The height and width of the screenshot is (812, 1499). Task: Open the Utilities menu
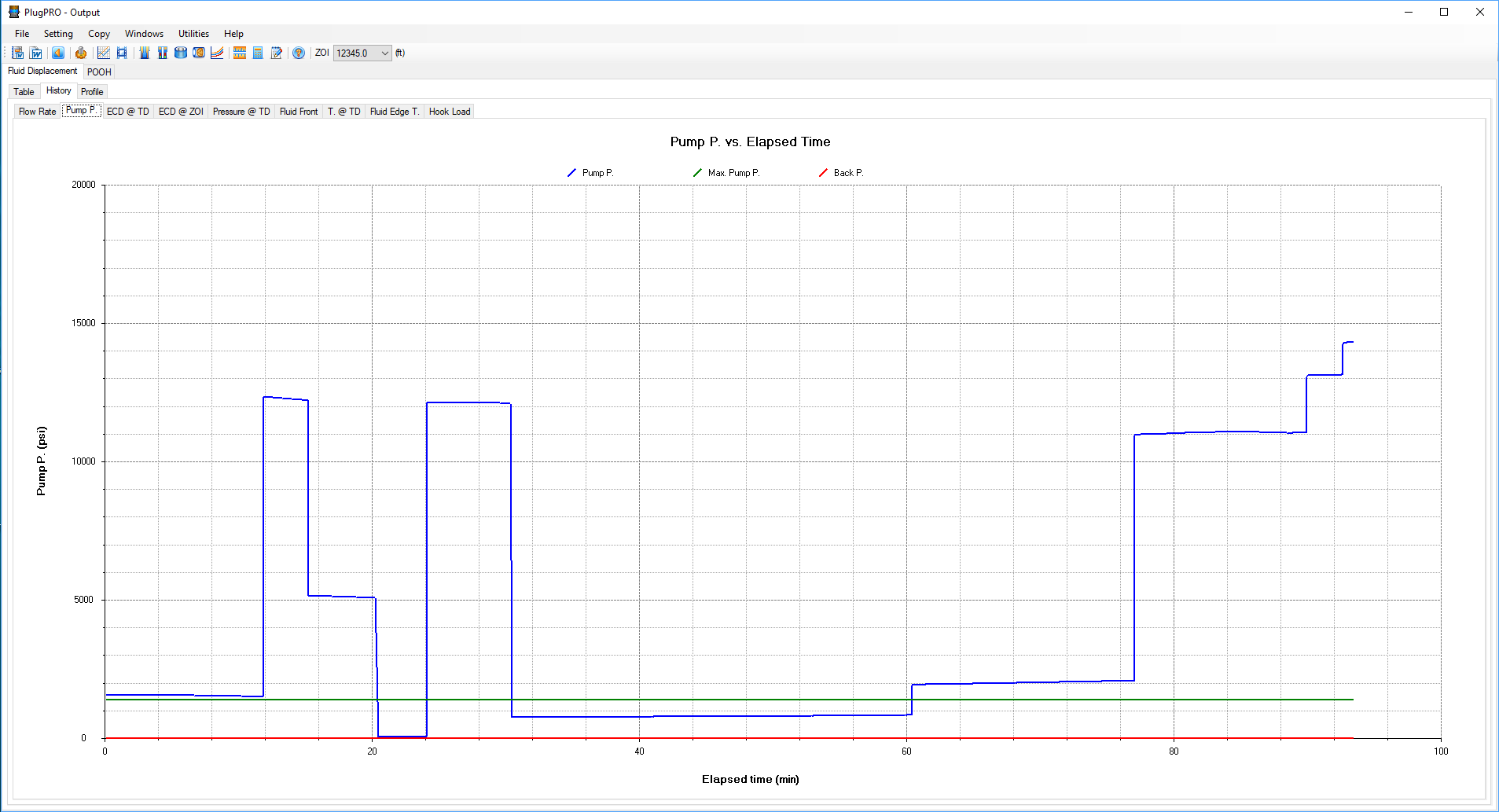193,34
